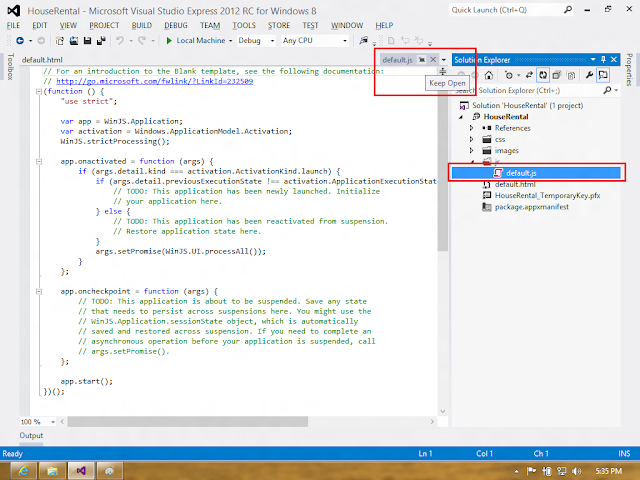Screen dimensions: 640x480
Task: Click the Navigate Backward arrow icon
Action: tap(20, 40)
